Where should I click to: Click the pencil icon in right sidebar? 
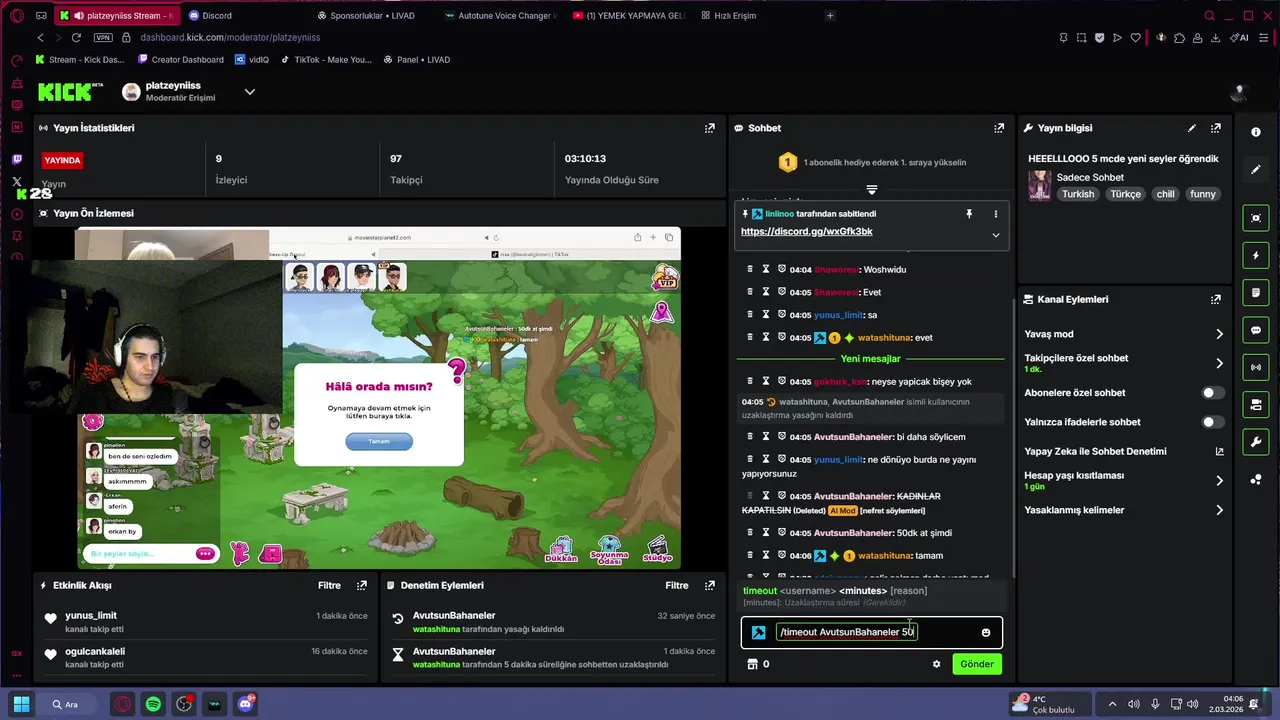click(1256, 170)
